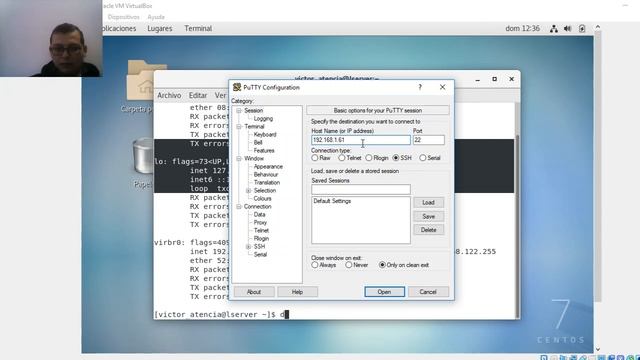
Task: Collapse the Window tree node
Action: point(239,158)
